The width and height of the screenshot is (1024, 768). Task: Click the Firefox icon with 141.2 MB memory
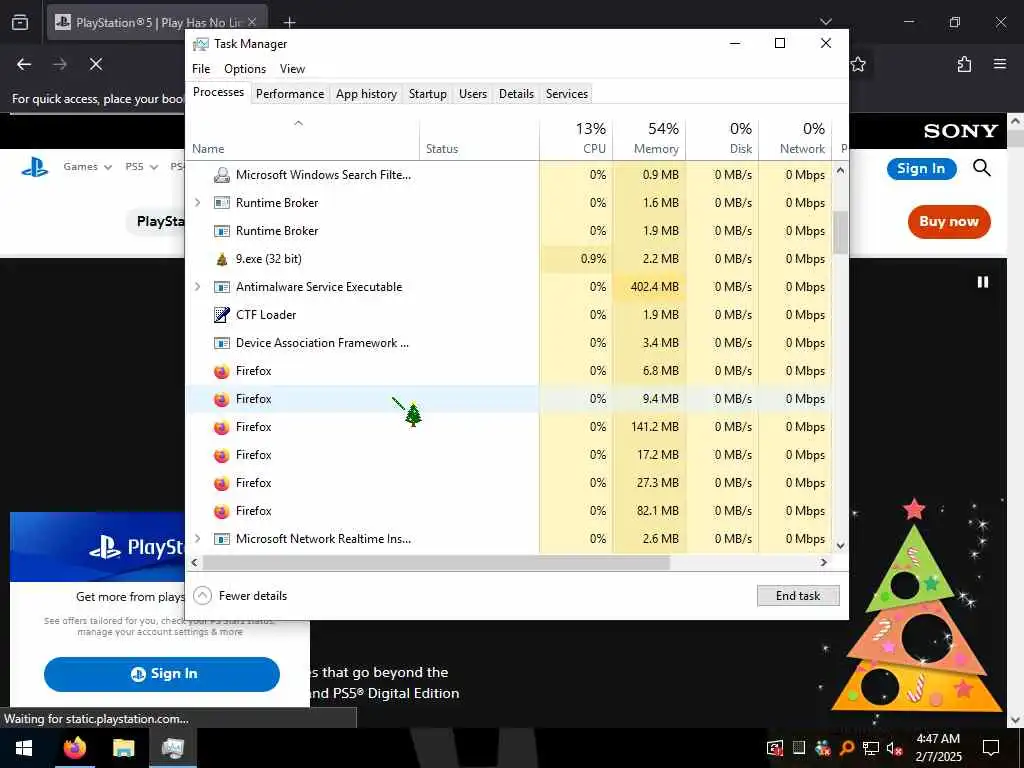coord(222,427)
